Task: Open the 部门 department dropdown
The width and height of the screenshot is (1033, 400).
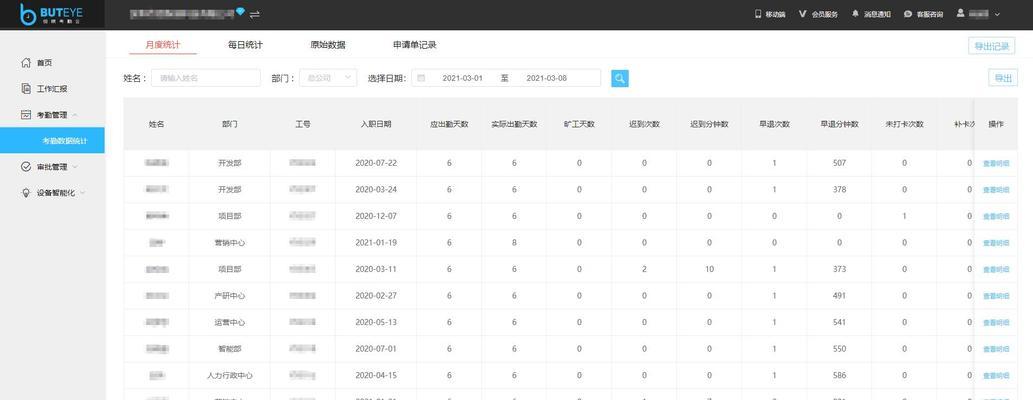Action: 328,78
